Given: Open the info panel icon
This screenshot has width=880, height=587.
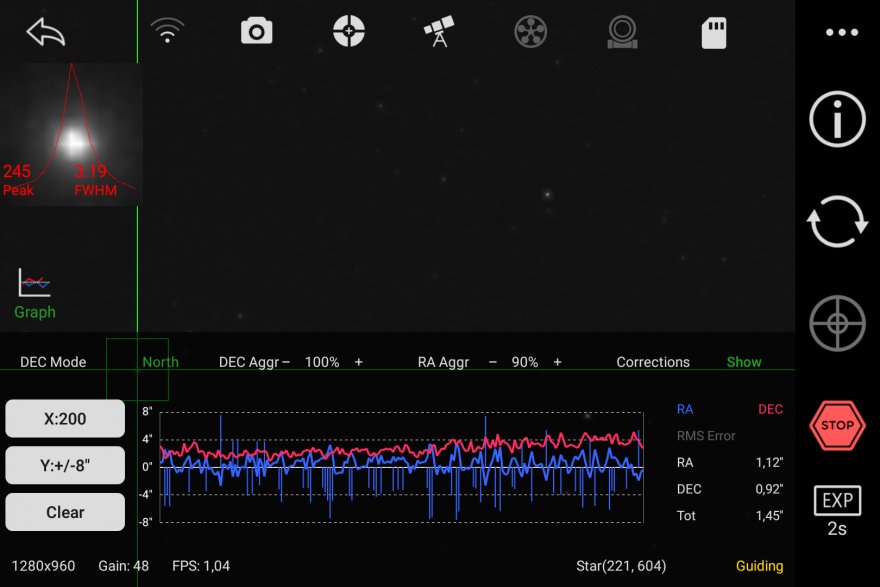Looking at the screenshot, I should tap(837, 120).
